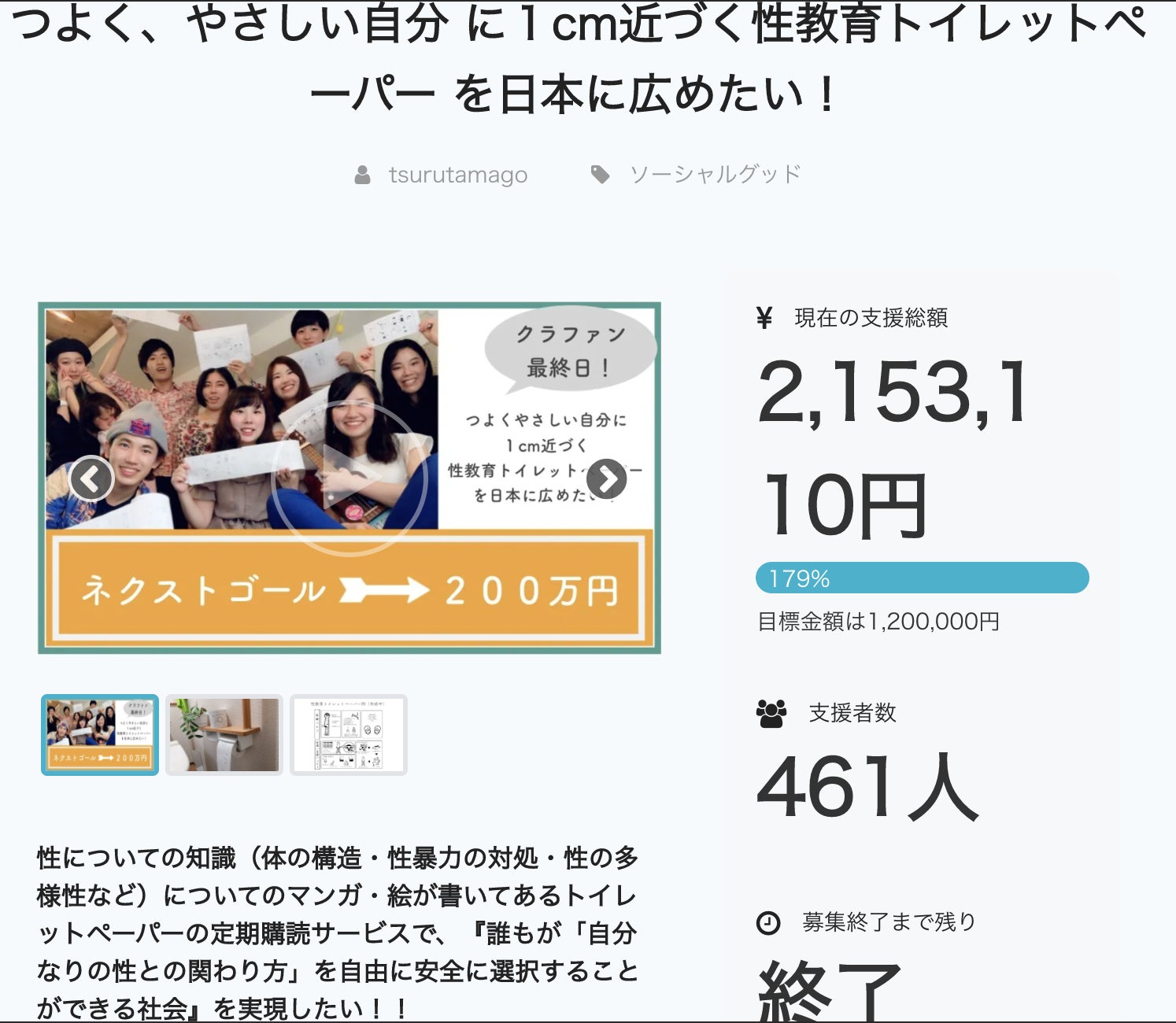This screenshot has width=1176, height=1023.
Task: Click the supporters group icon by 支援者数
Action: 771,713
